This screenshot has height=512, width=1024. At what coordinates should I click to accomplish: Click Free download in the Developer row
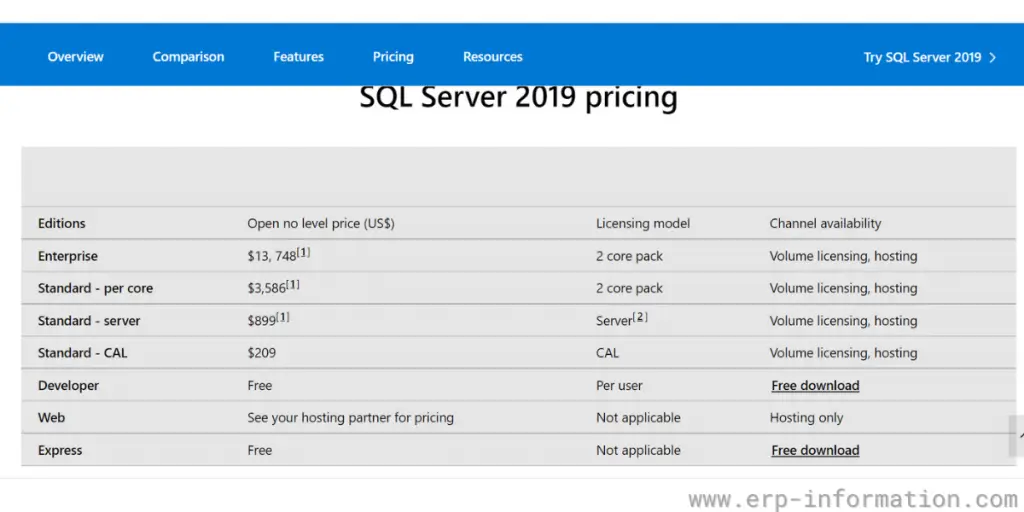click(x=815, y=386)
